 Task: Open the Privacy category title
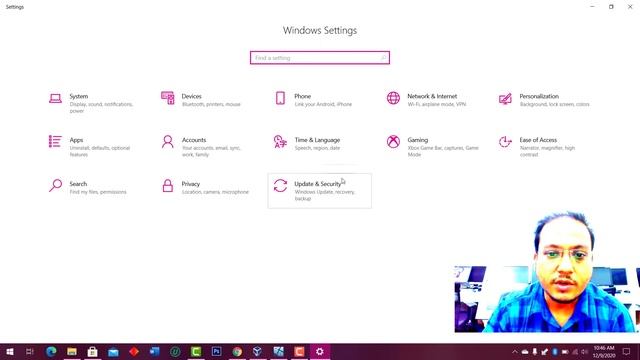pos(191,184)
